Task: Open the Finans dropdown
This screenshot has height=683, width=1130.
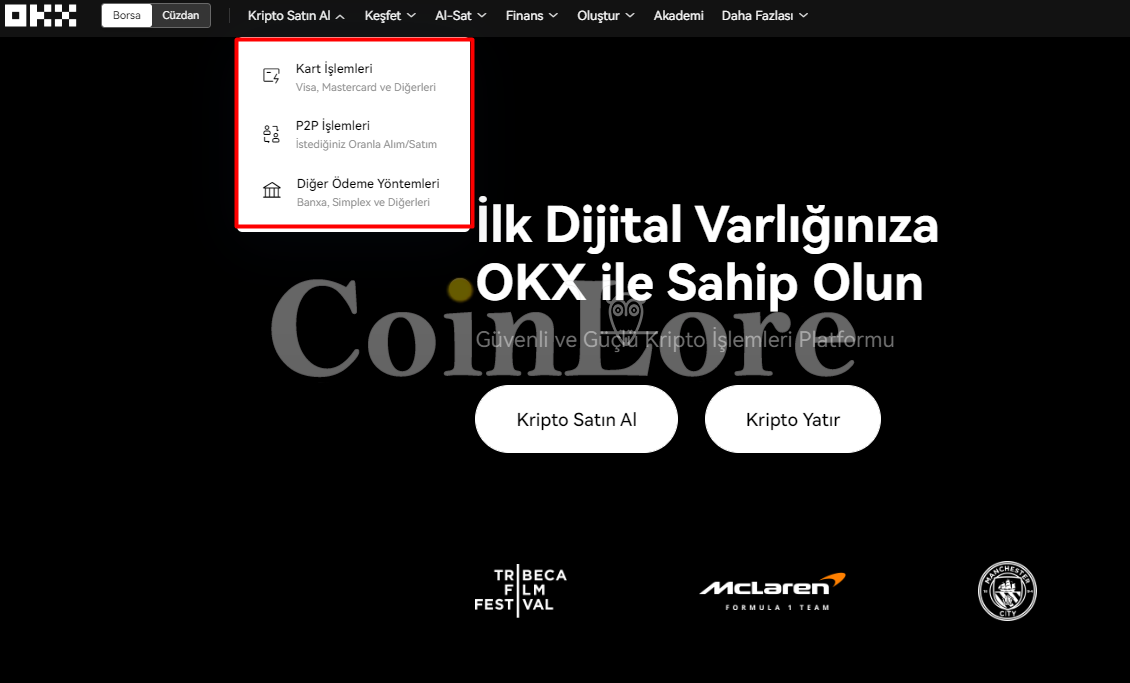Action: (532, 15)
